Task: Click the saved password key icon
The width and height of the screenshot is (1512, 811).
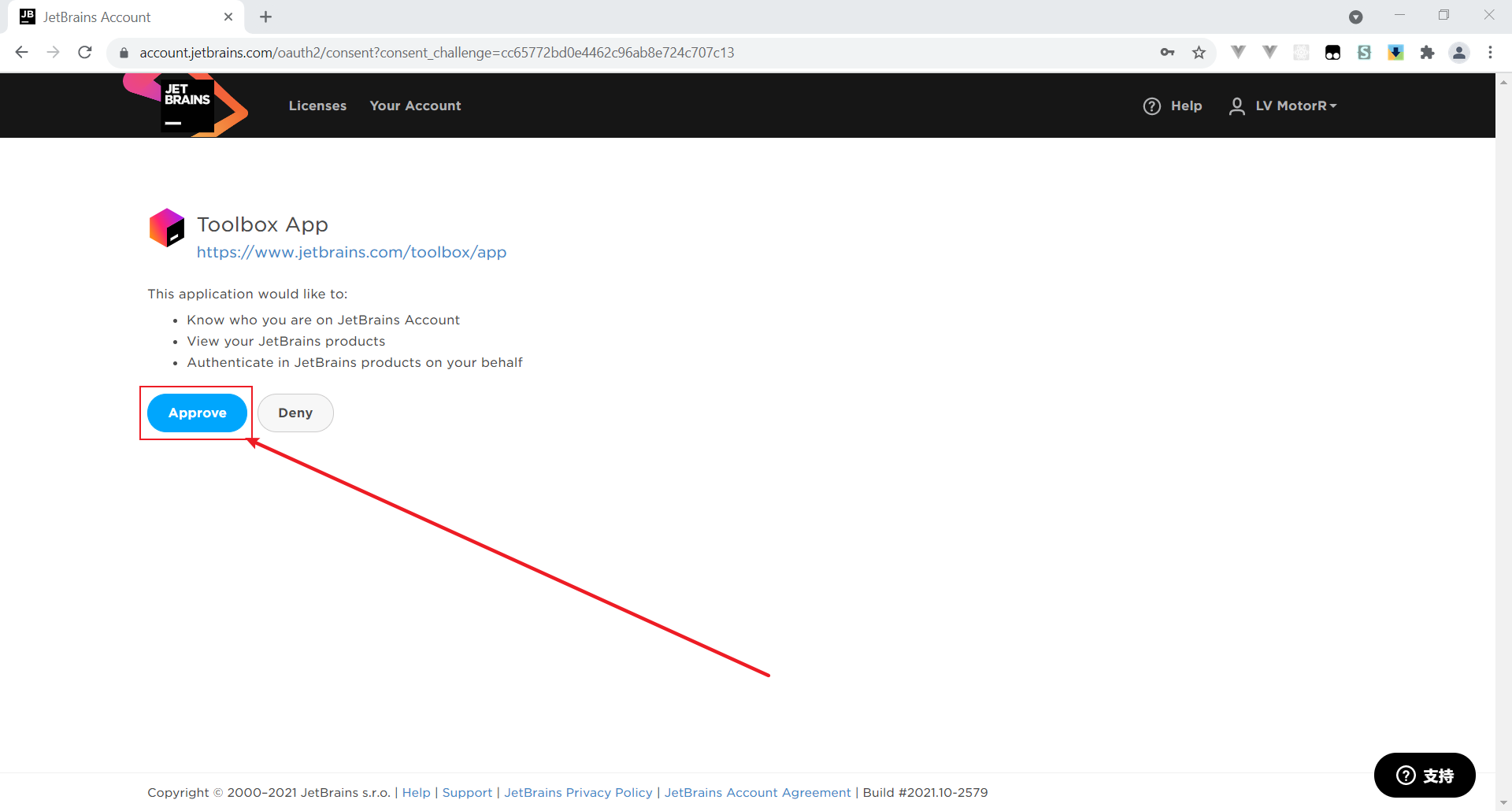Action: [1167, 53]
